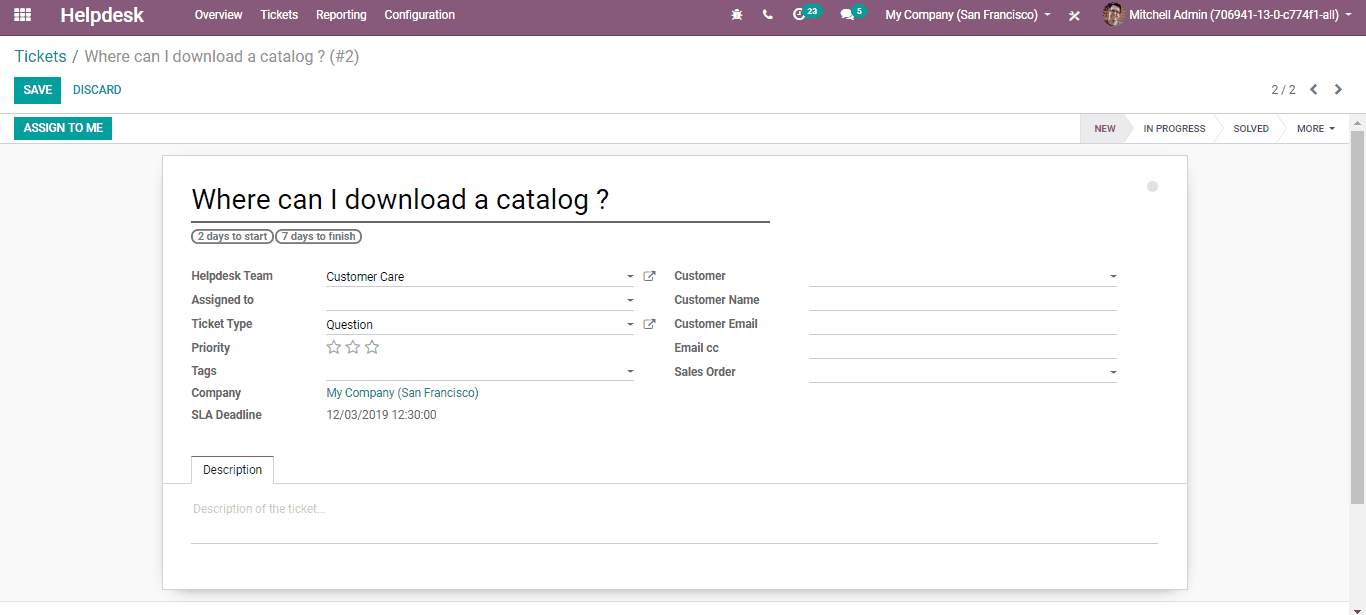Image resolution: width=1366 pixels, height=615 pixels.
Task: Select the Description tab
Action: pos(232,470)
